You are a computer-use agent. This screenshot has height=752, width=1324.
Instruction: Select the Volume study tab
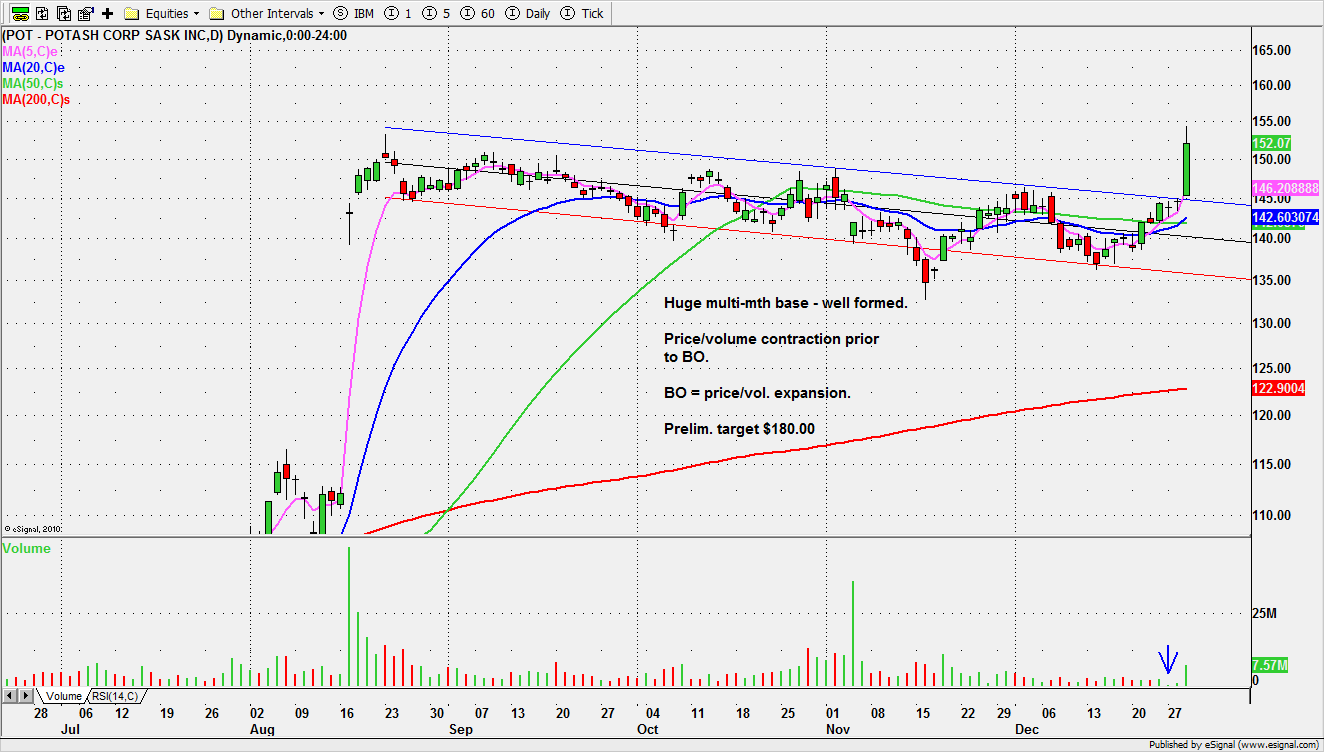click(x=63, y=696)
